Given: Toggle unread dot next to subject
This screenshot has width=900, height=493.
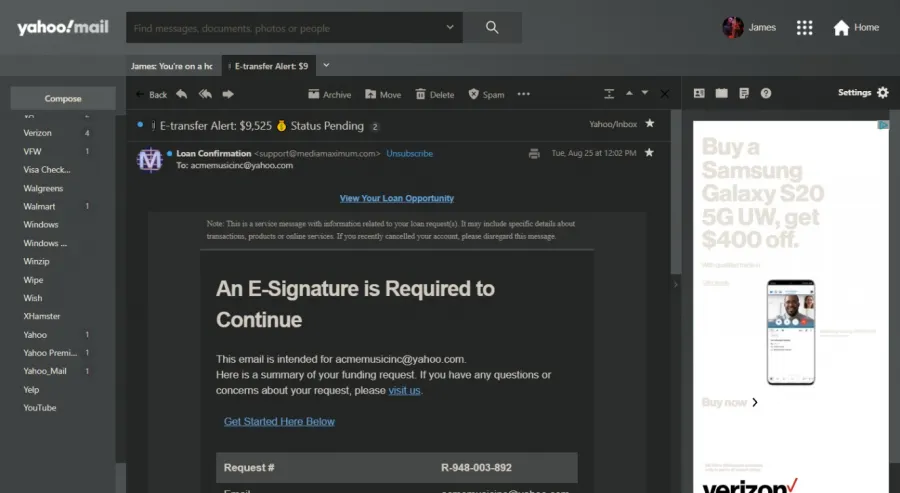Looking at the screenshot, I should coord(140,124).
